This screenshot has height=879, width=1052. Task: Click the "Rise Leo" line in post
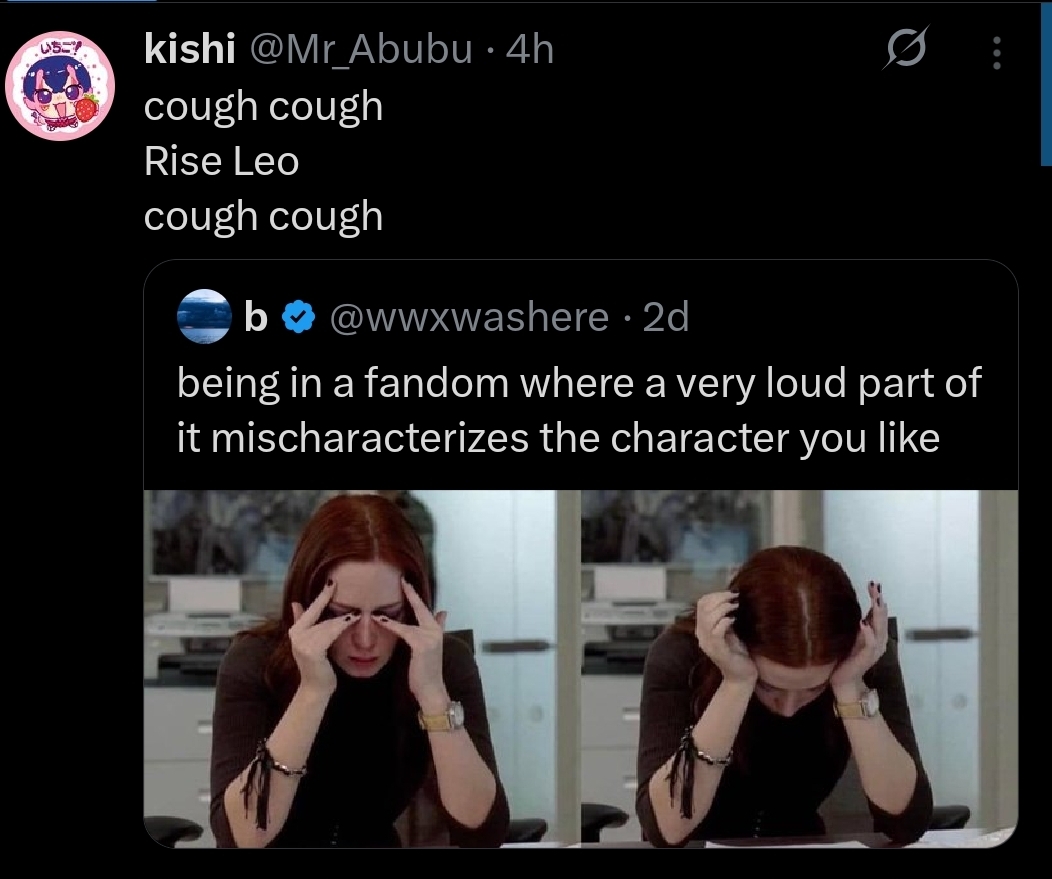[x=222, y=161]
